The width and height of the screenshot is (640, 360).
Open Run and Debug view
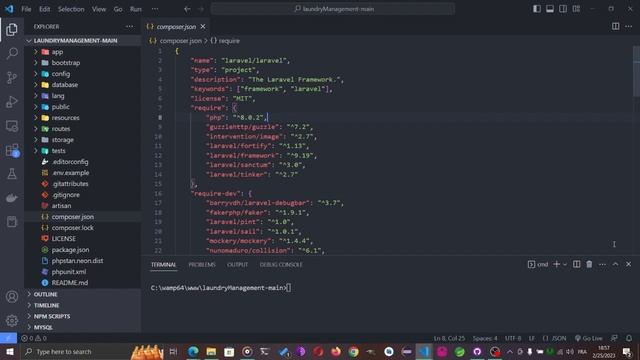(12, 101)
